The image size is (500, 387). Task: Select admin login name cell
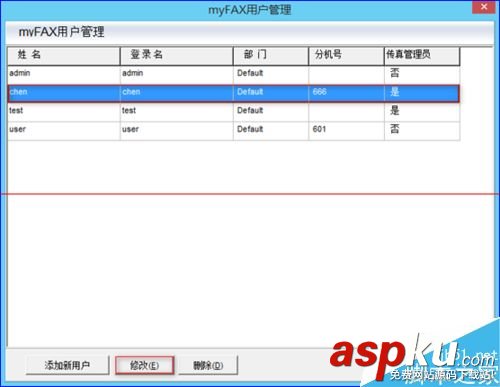(176, 74)
